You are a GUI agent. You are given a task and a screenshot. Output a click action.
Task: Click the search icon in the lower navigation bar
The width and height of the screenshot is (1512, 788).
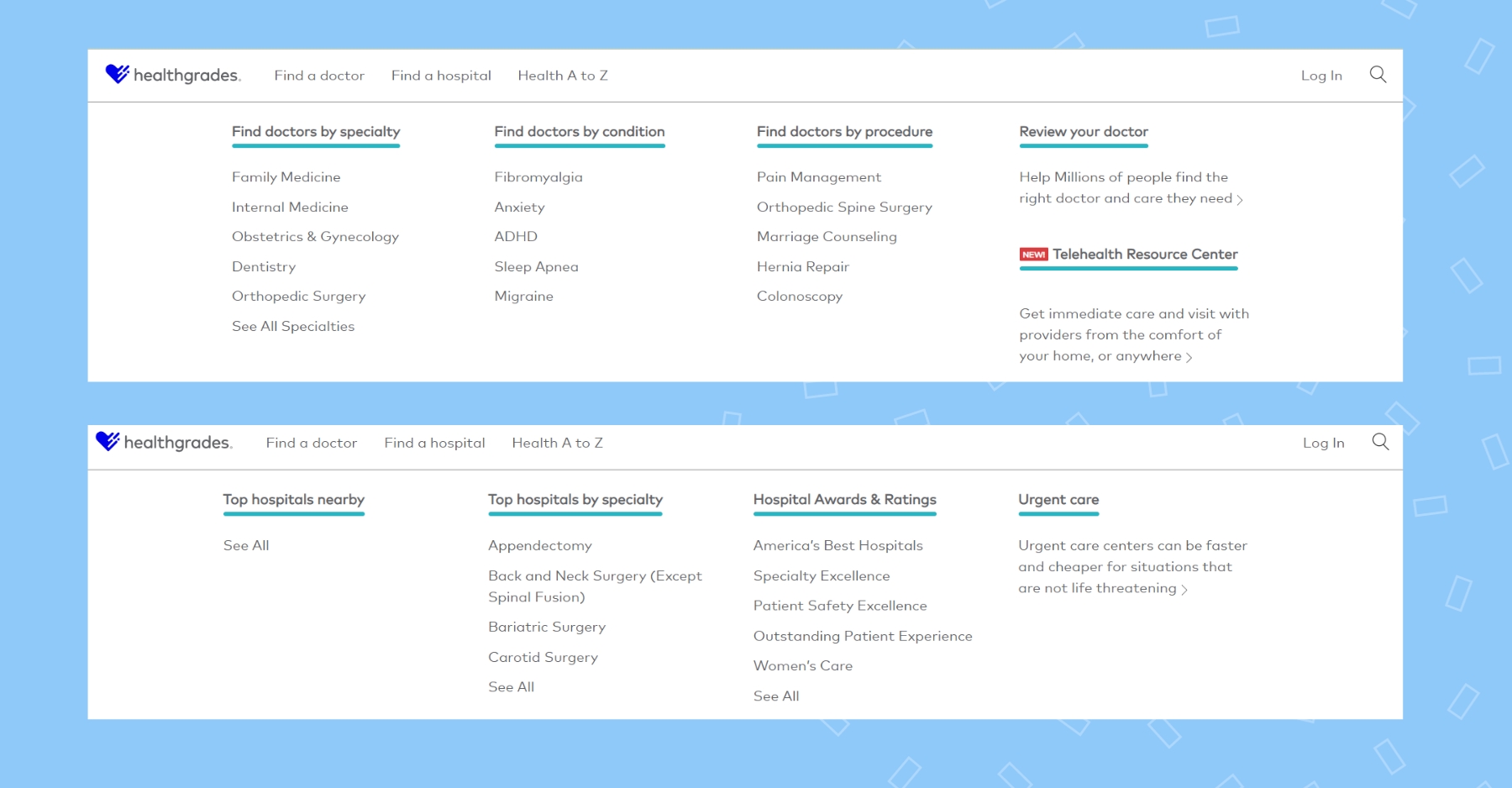1380,442
